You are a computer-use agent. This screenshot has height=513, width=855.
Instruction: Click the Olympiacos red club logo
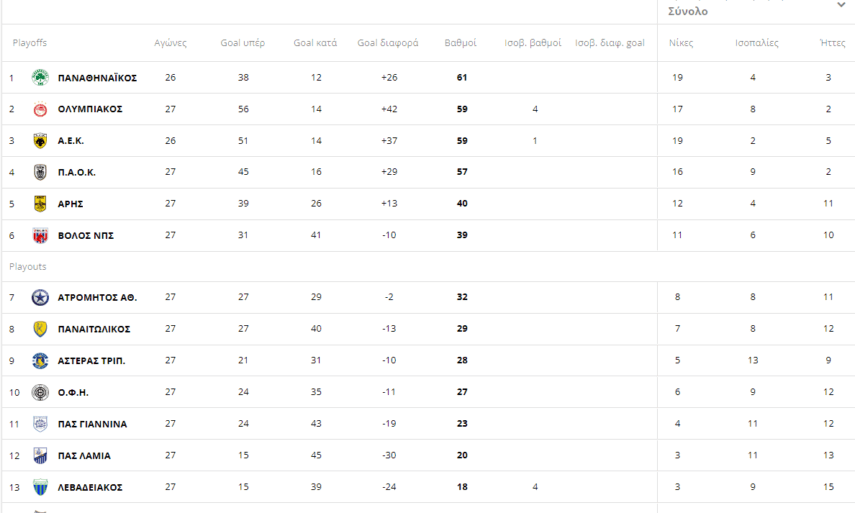(40, 109)
